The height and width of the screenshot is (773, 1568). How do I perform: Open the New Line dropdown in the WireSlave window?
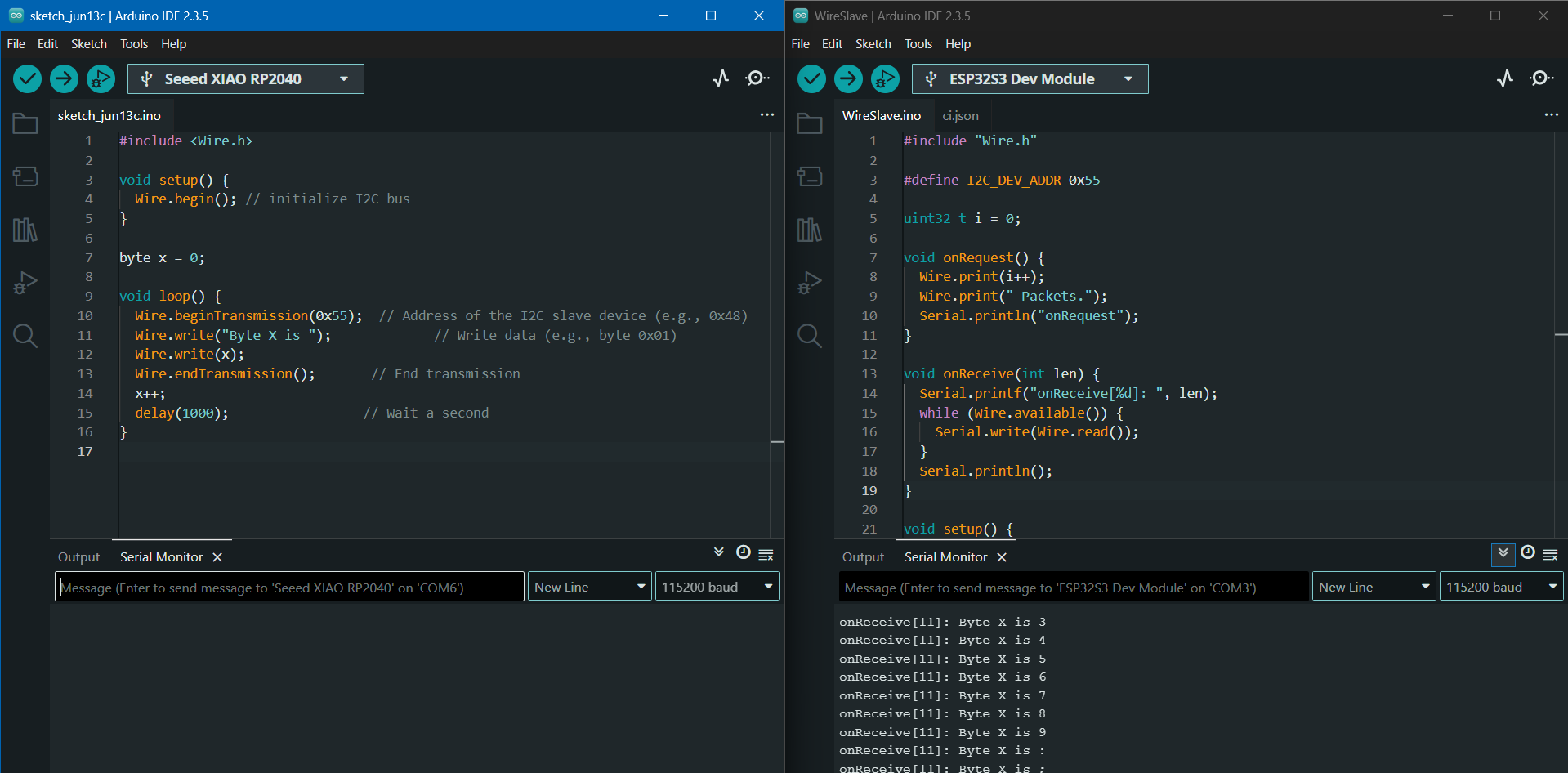(1374, 587)
